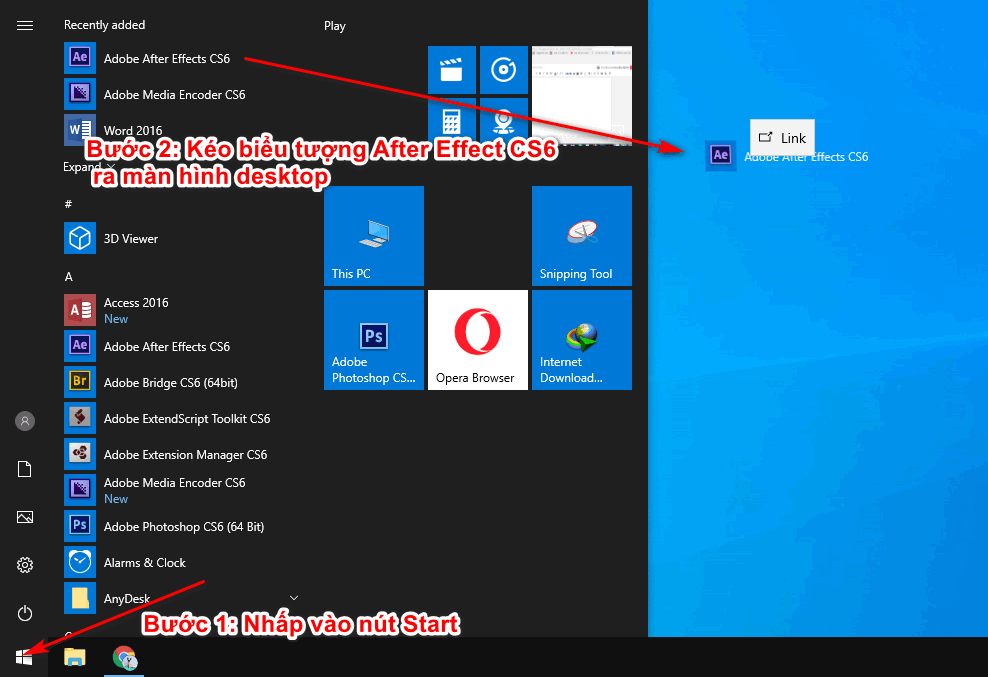Open the screenshot preview live tile
Image resolution: width=988 pixels, height=677 pixels.
[582, 96]
